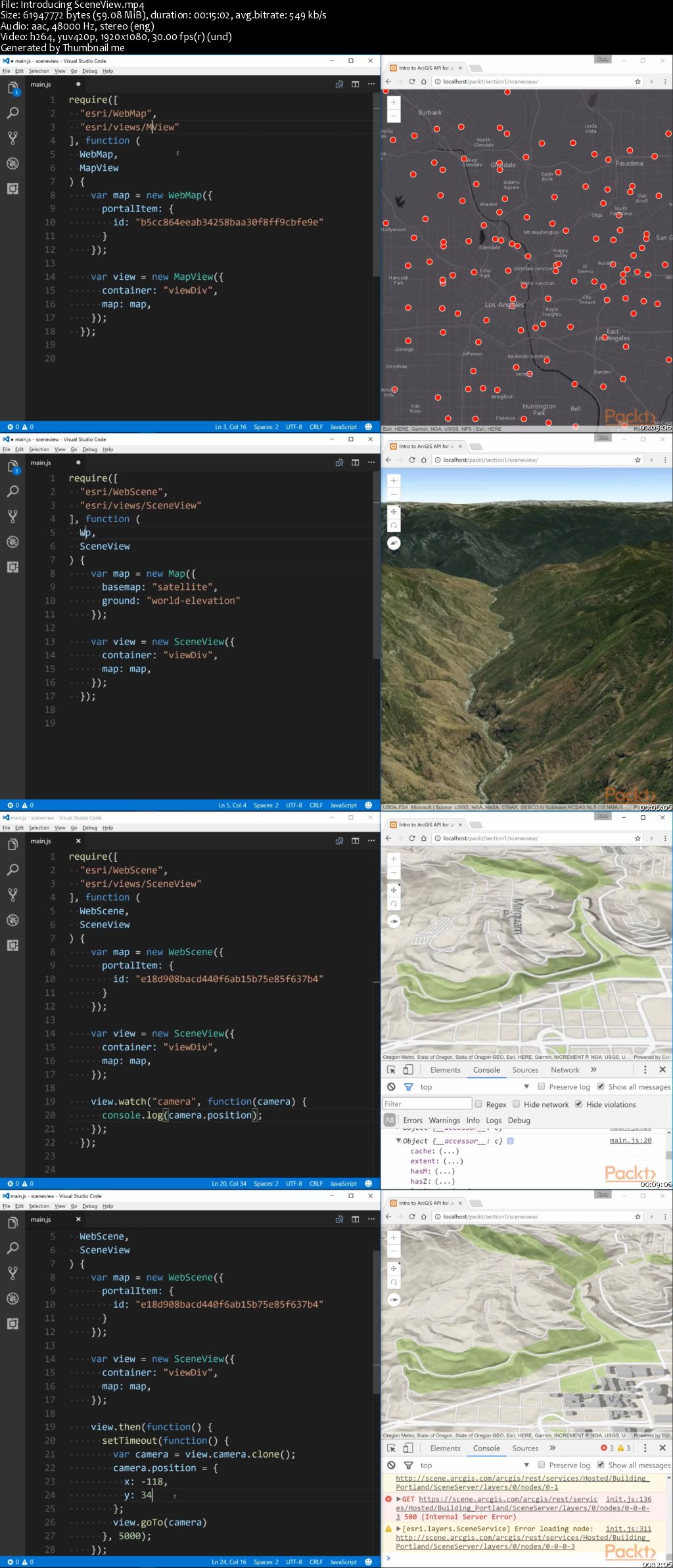Expand the esri.layers.SceneService error entry
The width and height of the screenshot is (673, 1568).
coord(398,1529)
